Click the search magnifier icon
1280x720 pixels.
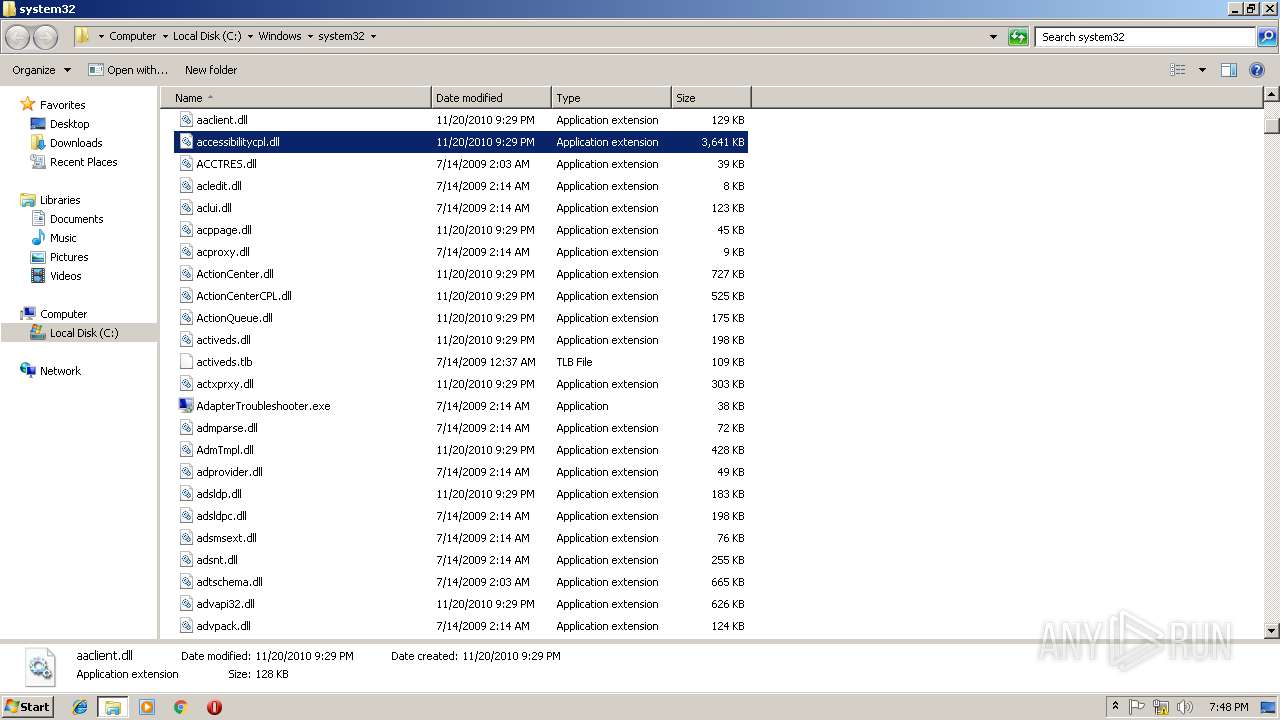click(1266, 37)
